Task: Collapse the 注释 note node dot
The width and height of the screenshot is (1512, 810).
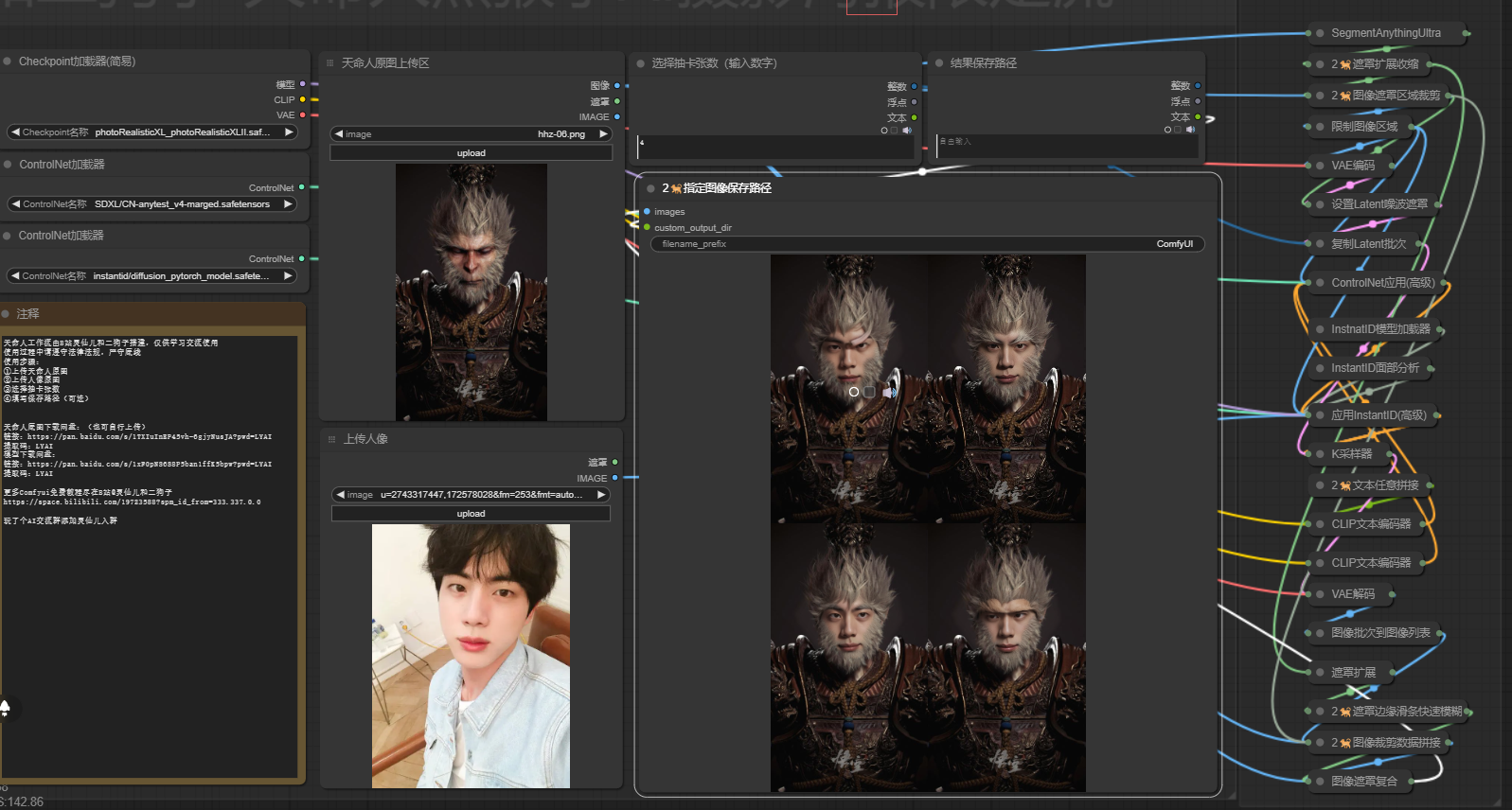Action: pyautogui.click(x=6, y=313)
